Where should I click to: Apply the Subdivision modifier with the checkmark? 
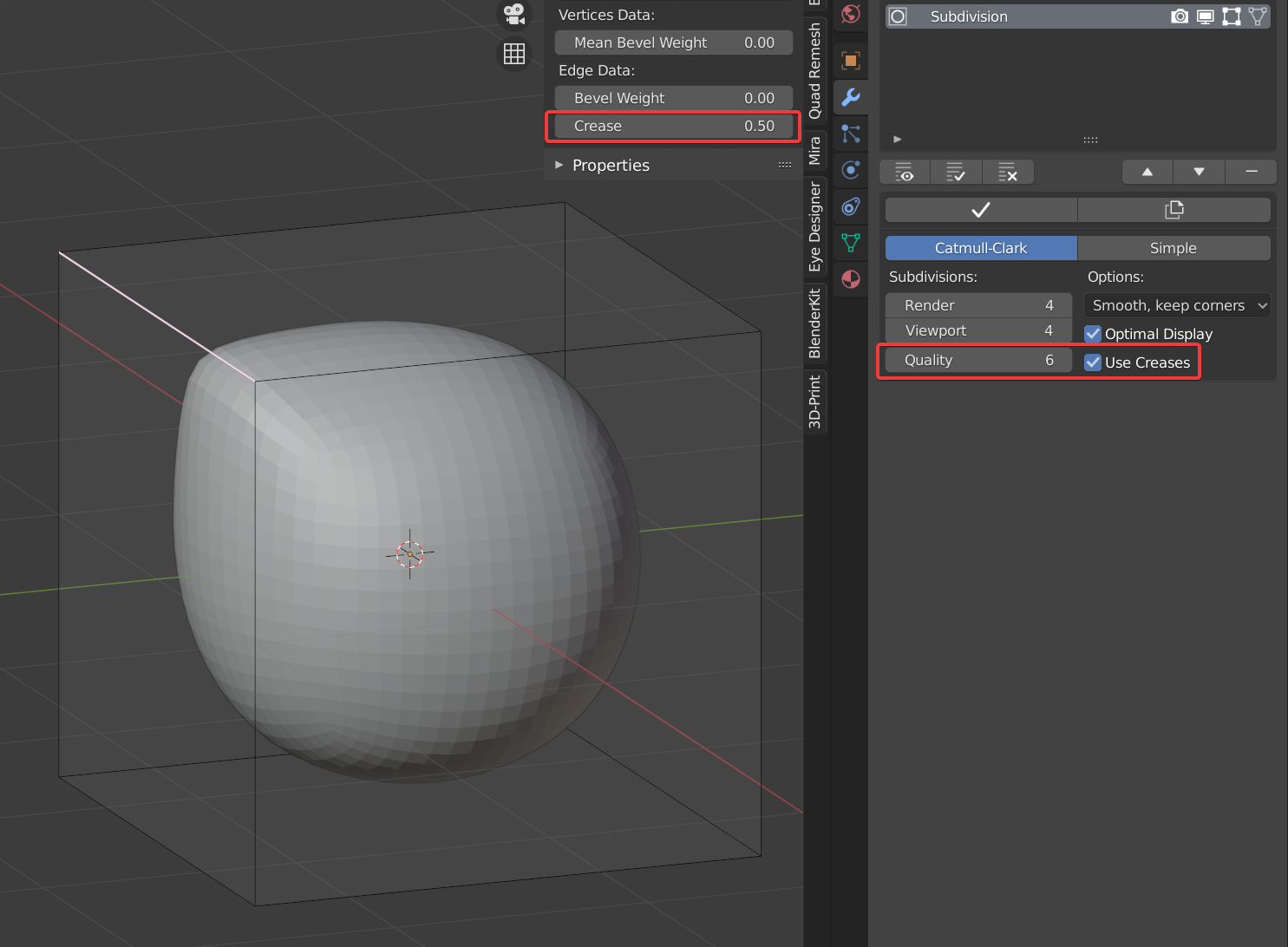click(x=980, y=209)
